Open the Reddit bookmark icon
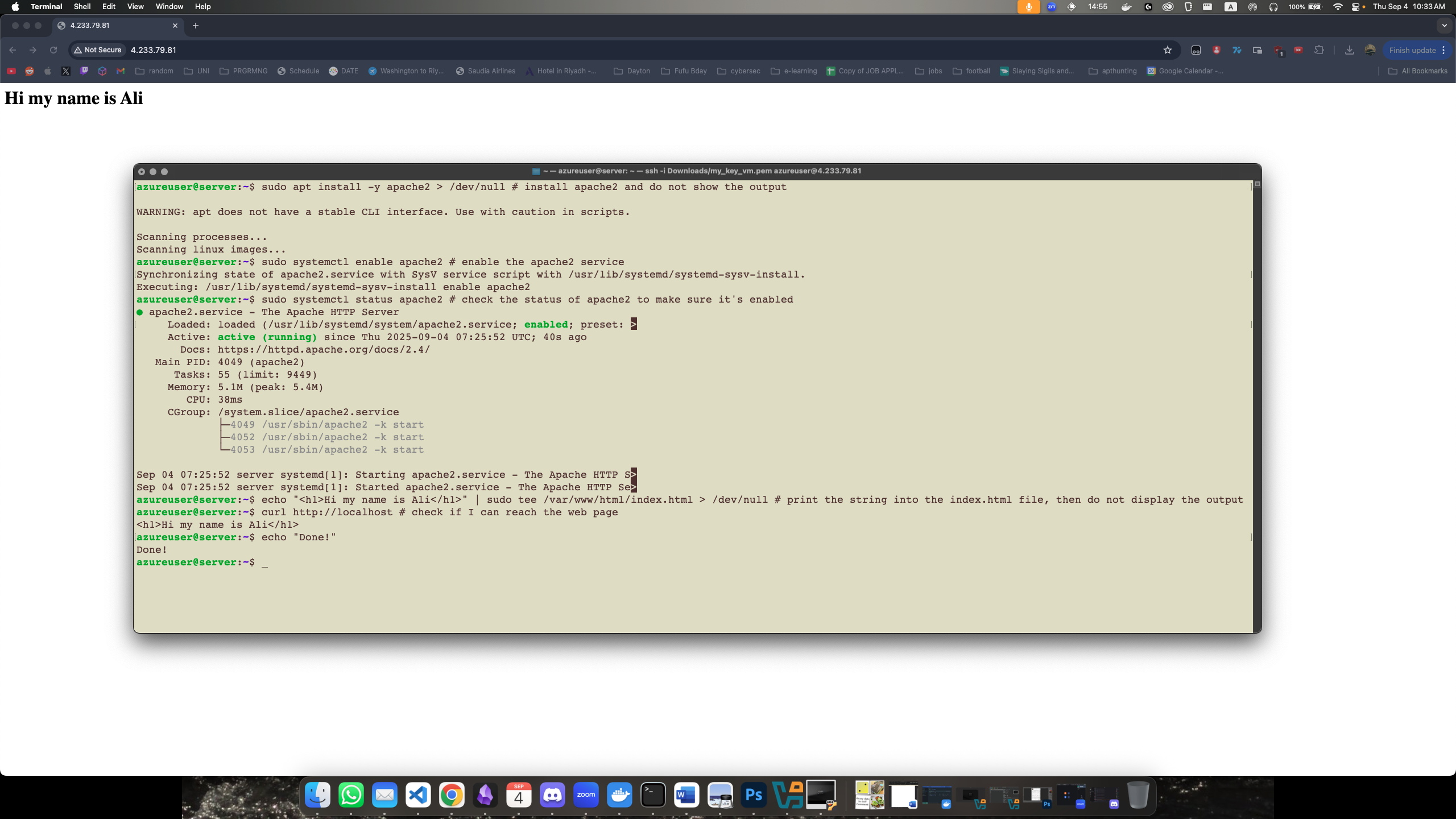1456x819 pixels. click(30, 71)
